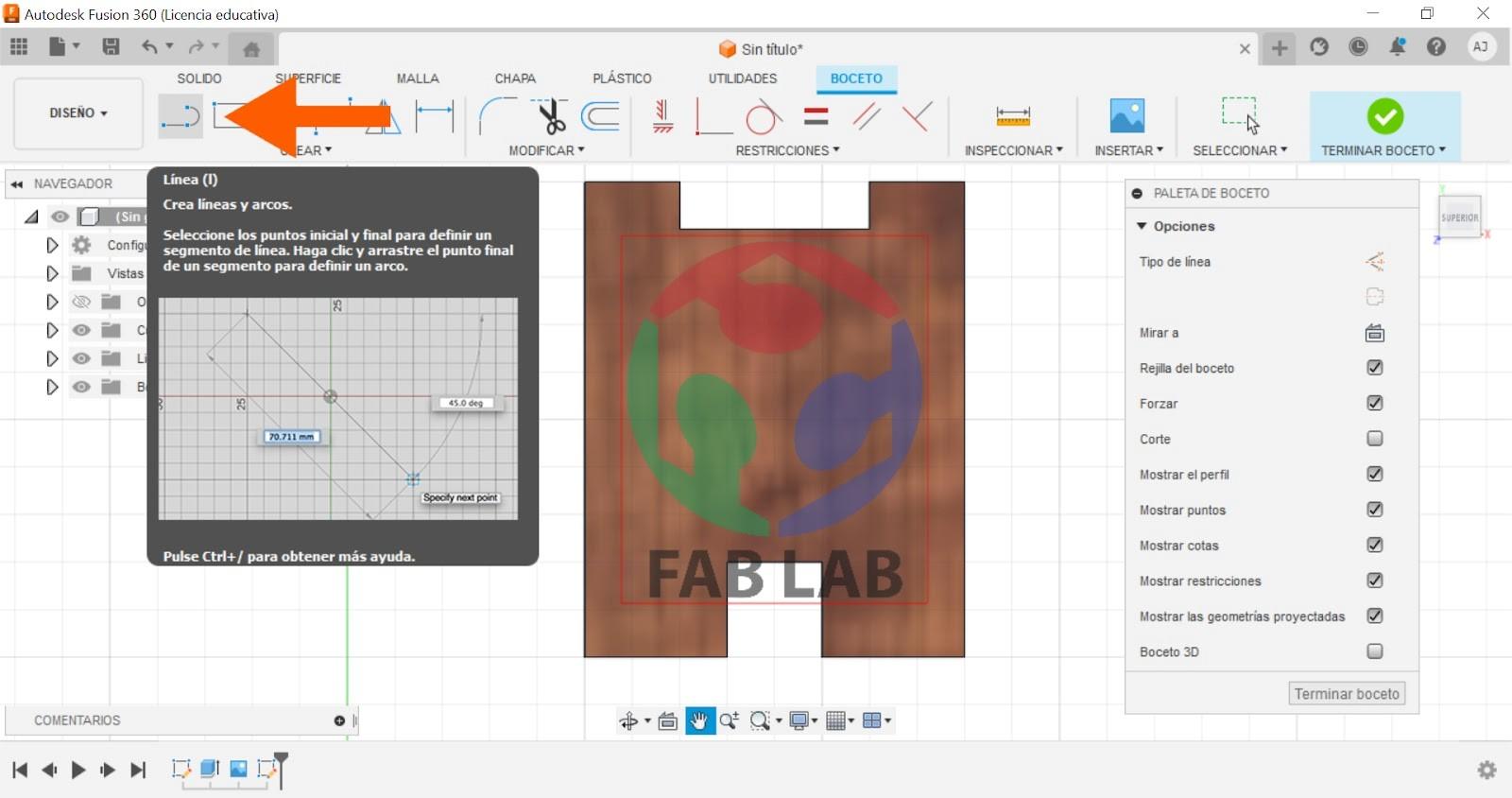Open the SELECCIONAR dropdown menu
This screenshot has width=1512, height=798.
coord(1240,150)
